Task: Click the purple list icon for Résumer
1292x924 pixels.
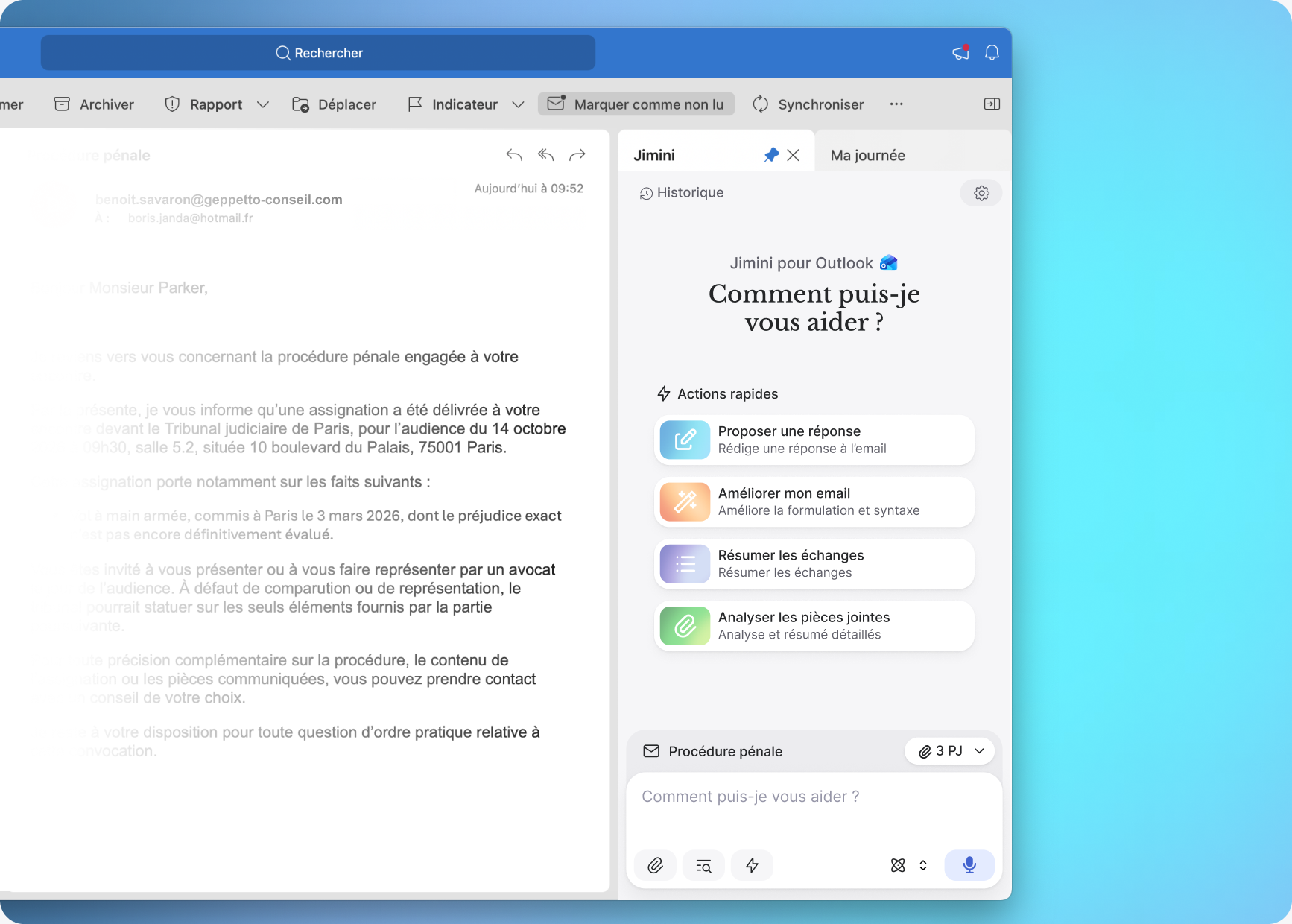Action: 685,564
